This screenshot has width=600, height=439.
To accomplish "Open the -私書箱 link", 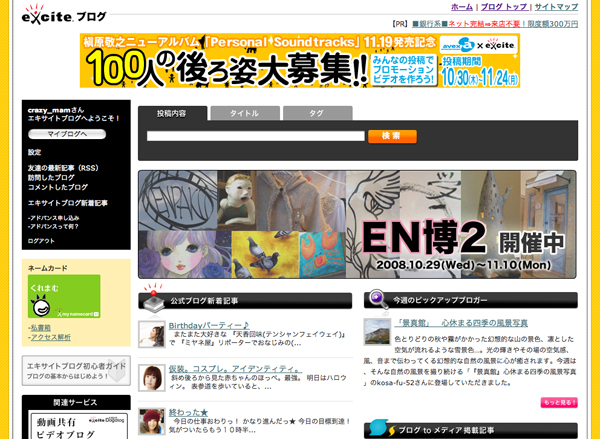I will [x=39, y=328].
